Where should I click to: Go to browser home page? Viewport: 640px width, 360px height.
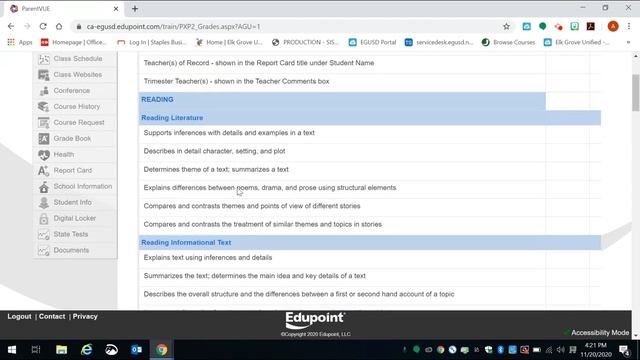point(59,27)
